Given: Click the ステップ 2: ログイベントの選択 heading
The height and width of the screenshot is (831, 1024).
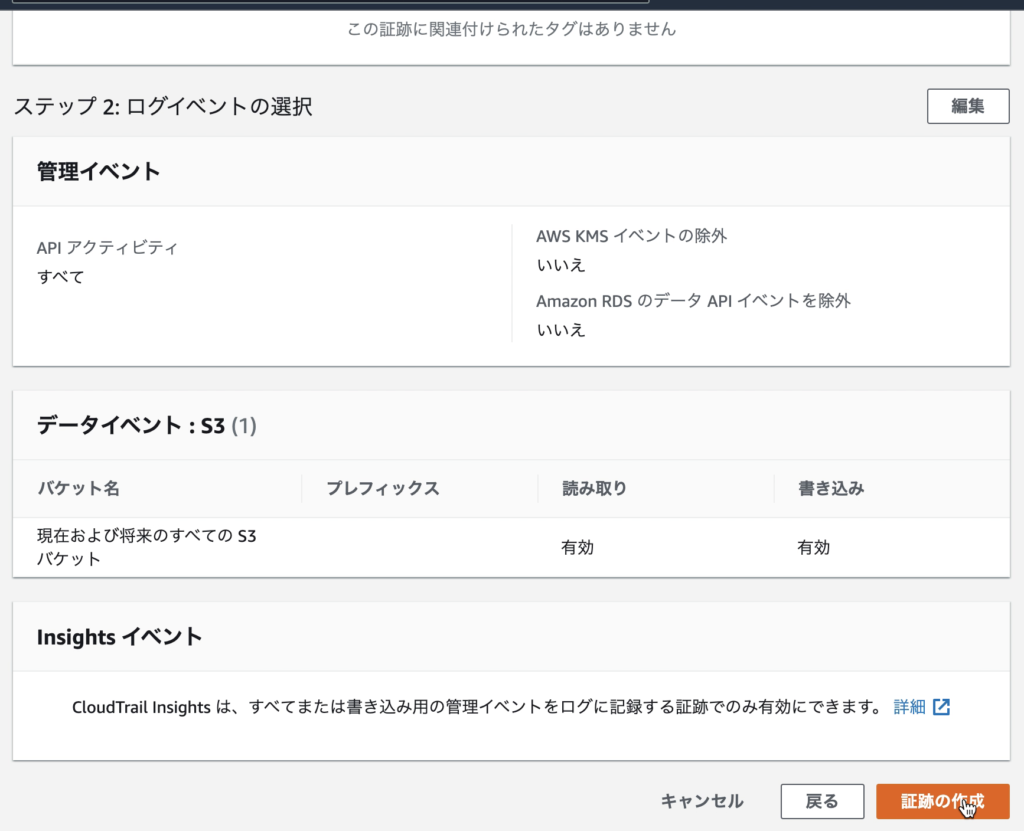Looking at the screenshot, I should click(163, 106).
